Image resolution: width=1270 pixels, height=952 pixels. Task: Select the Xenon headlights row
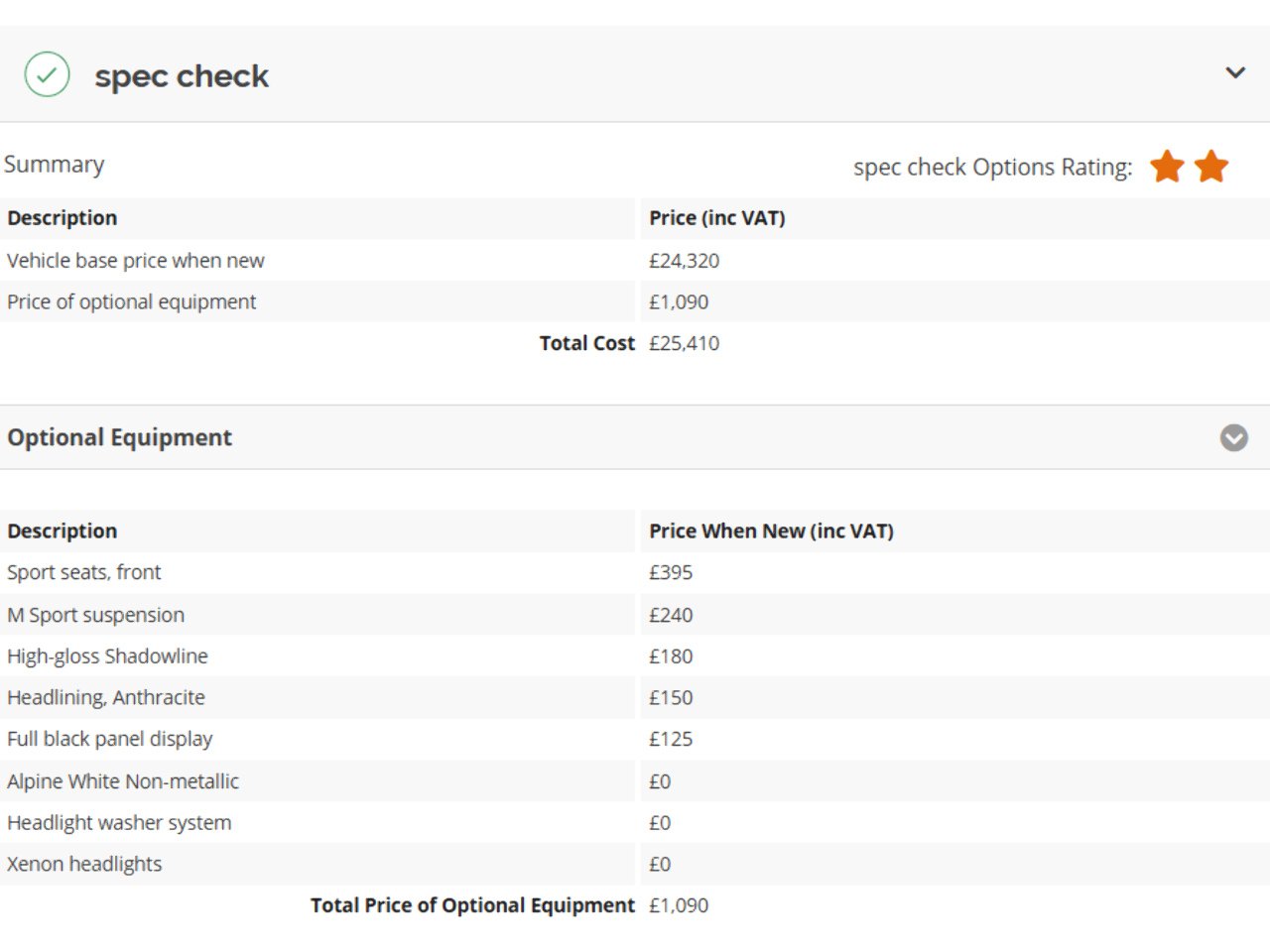click(84, 864)
